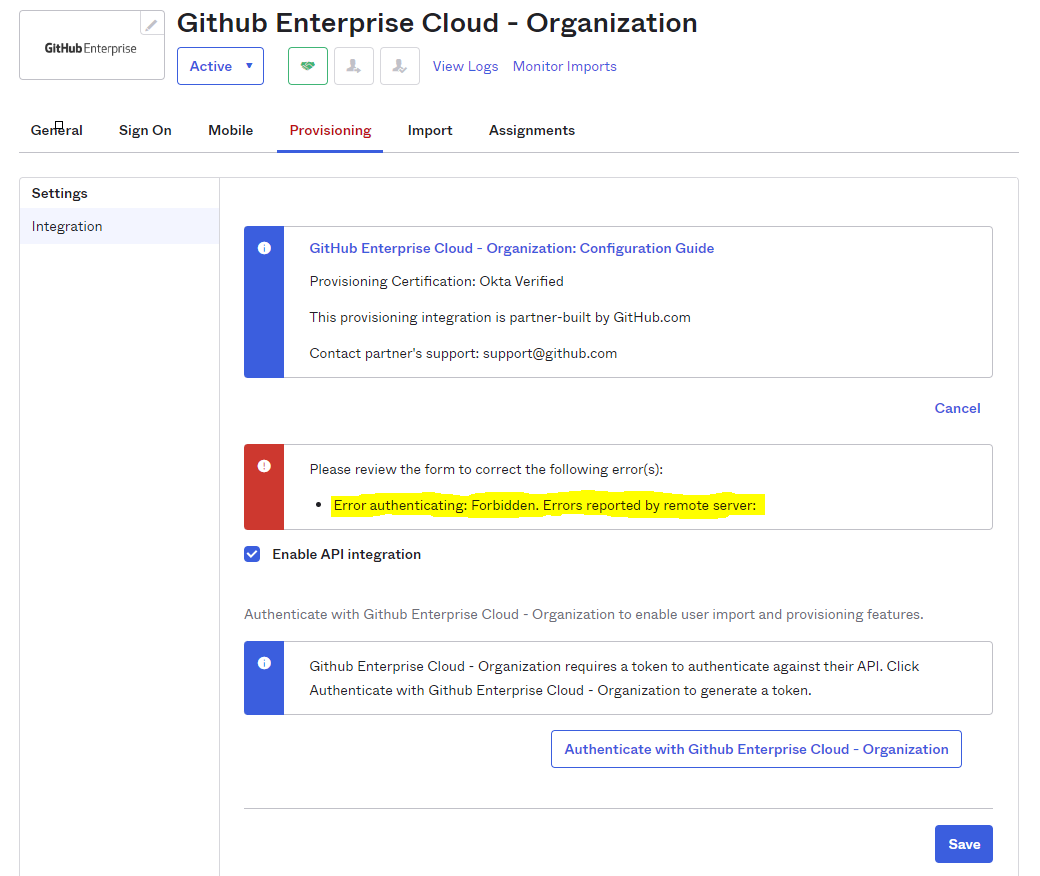This screenshot has height=876, width=1040.
Task: Open the Active status dropdown
Action: coord(220,66)
